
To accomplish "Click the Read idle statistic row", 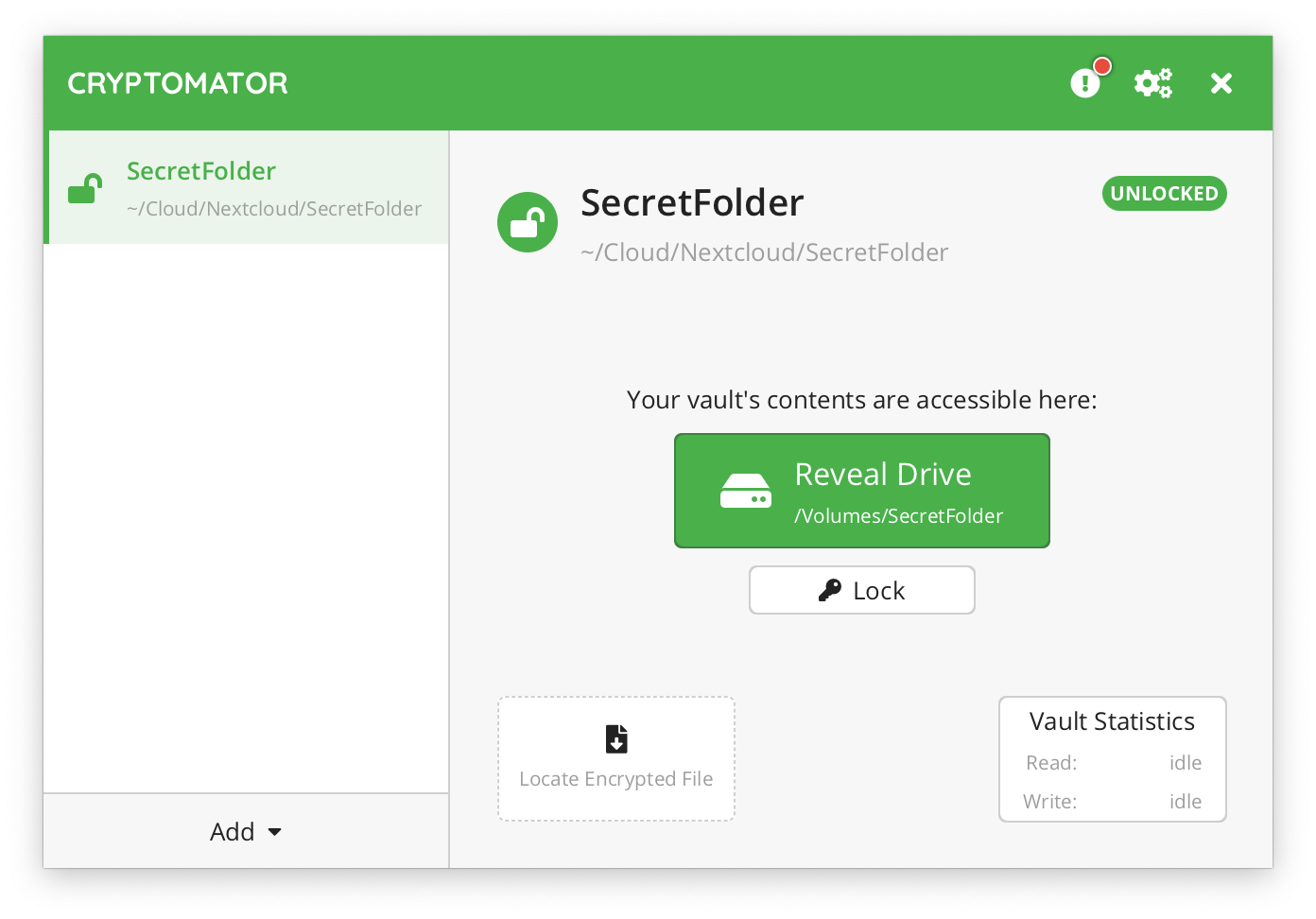I will [1114, 763].
